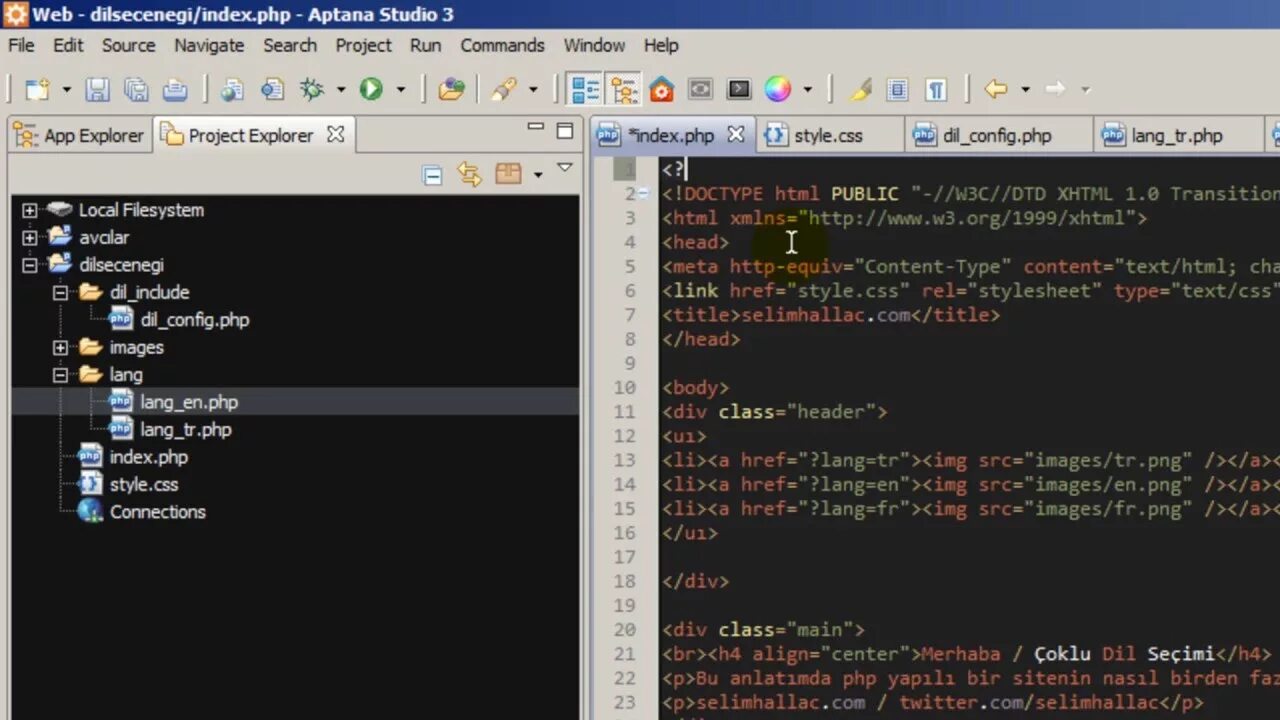Open the Source menu
Image resolution: width=1280 pixels, height=720 pixels.
pyautogui.click(x=128, y=45)
